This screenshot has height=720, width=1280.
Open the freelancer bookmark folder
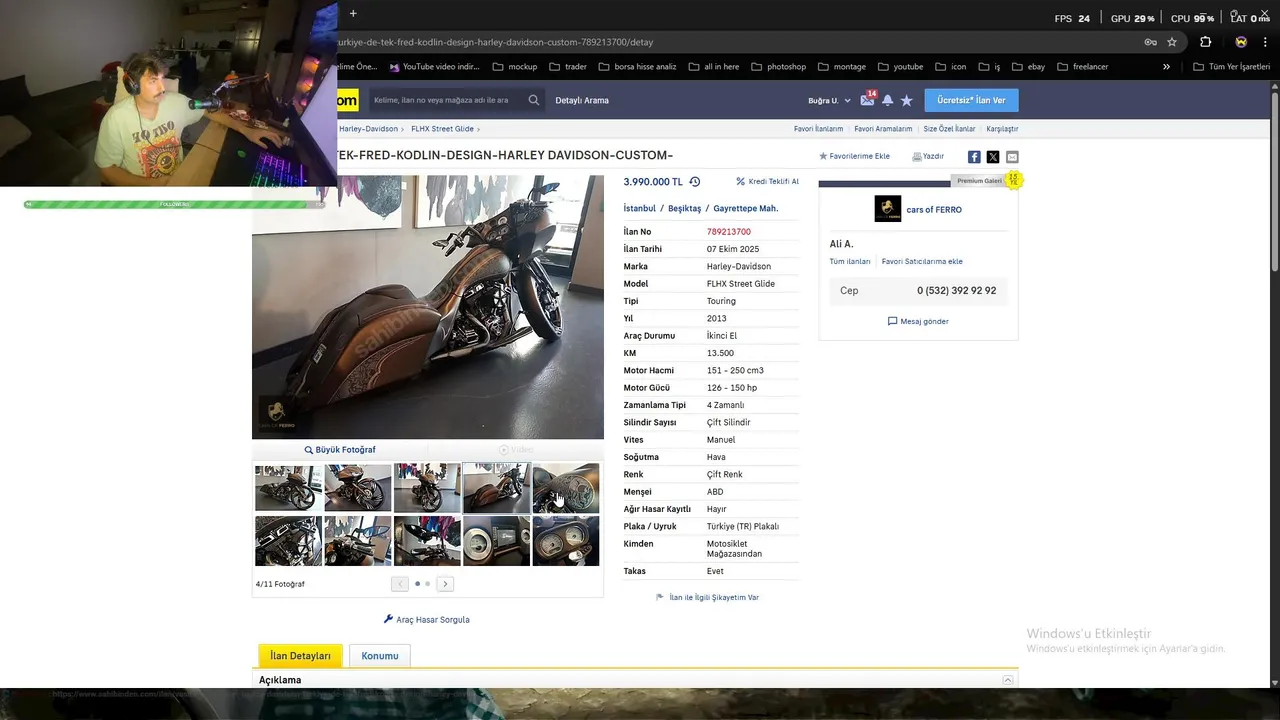pyautogui.click(x=1082, y=67)
